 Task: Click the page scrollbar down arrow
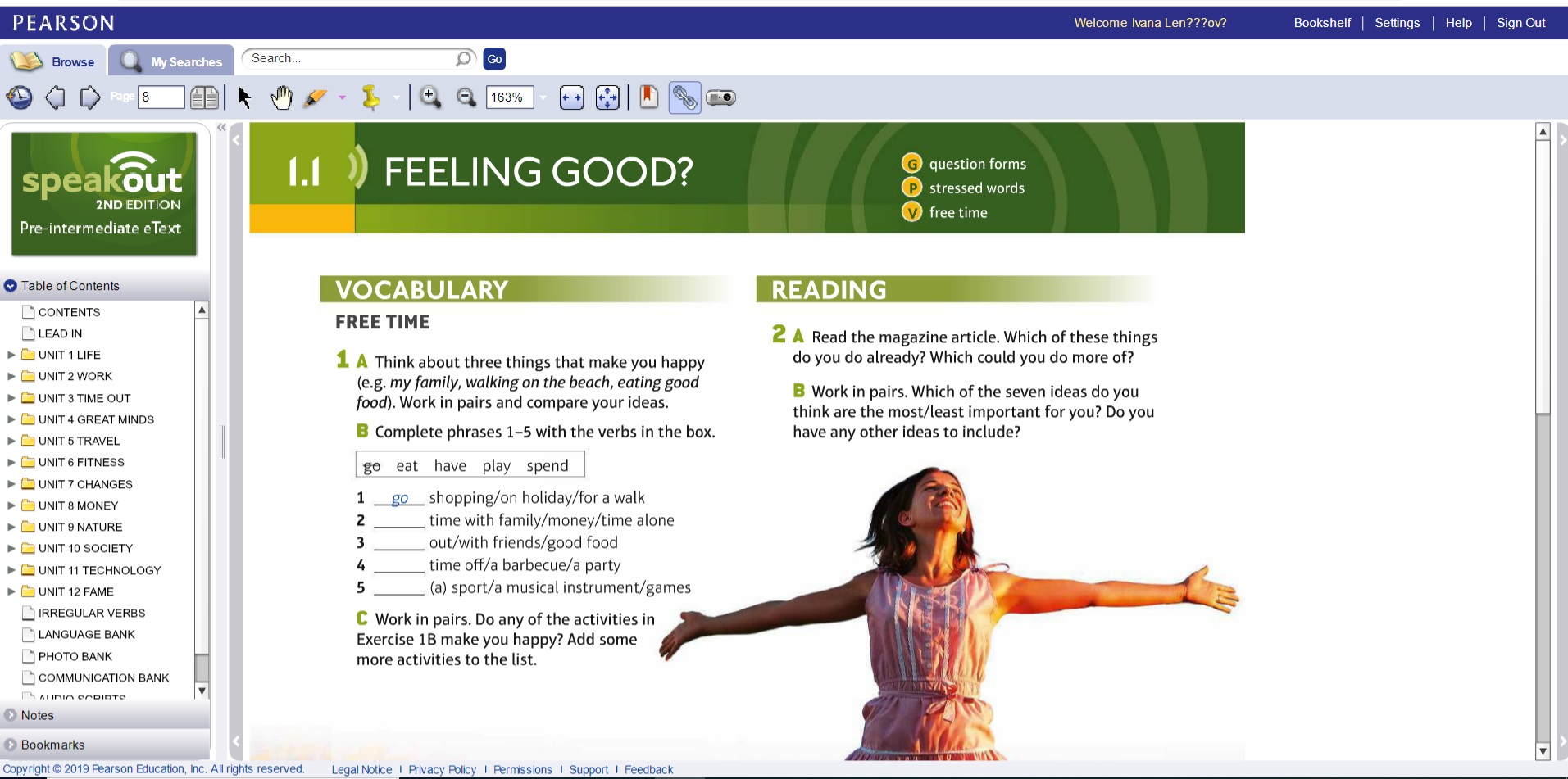[1543, 751]
